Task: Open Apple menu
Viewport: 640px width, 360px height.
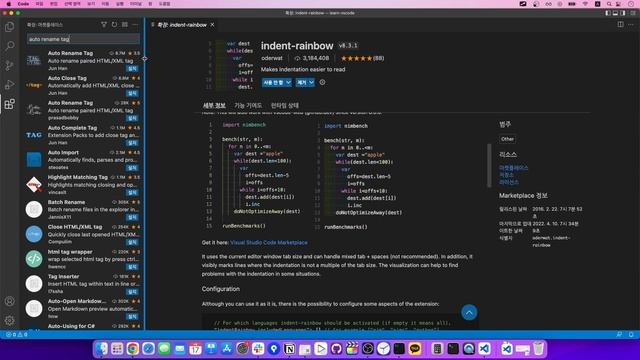Action: 9,4
